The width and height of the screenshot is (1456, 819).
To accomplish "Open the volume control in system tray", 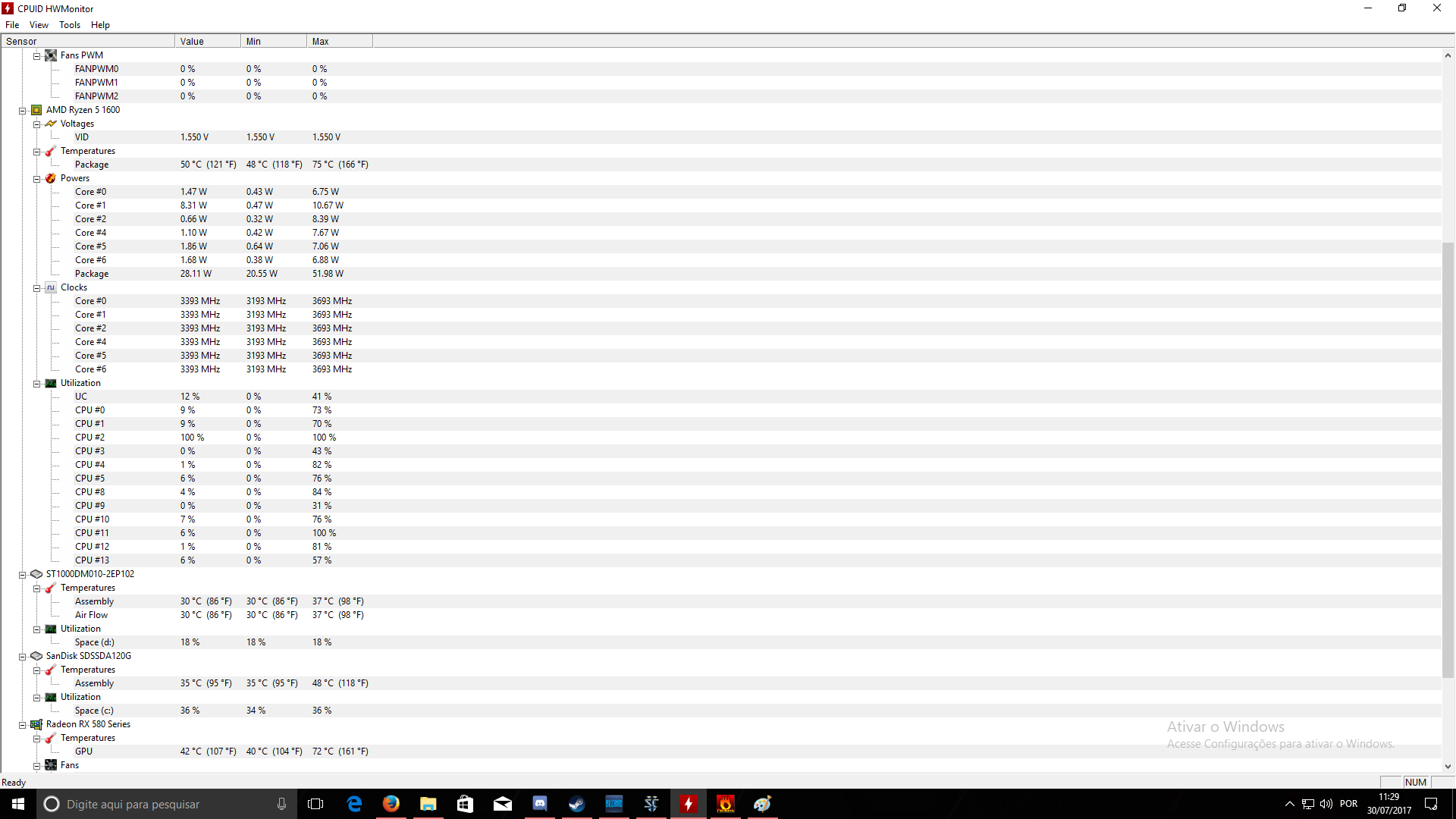I will [x=1326, y=804].
